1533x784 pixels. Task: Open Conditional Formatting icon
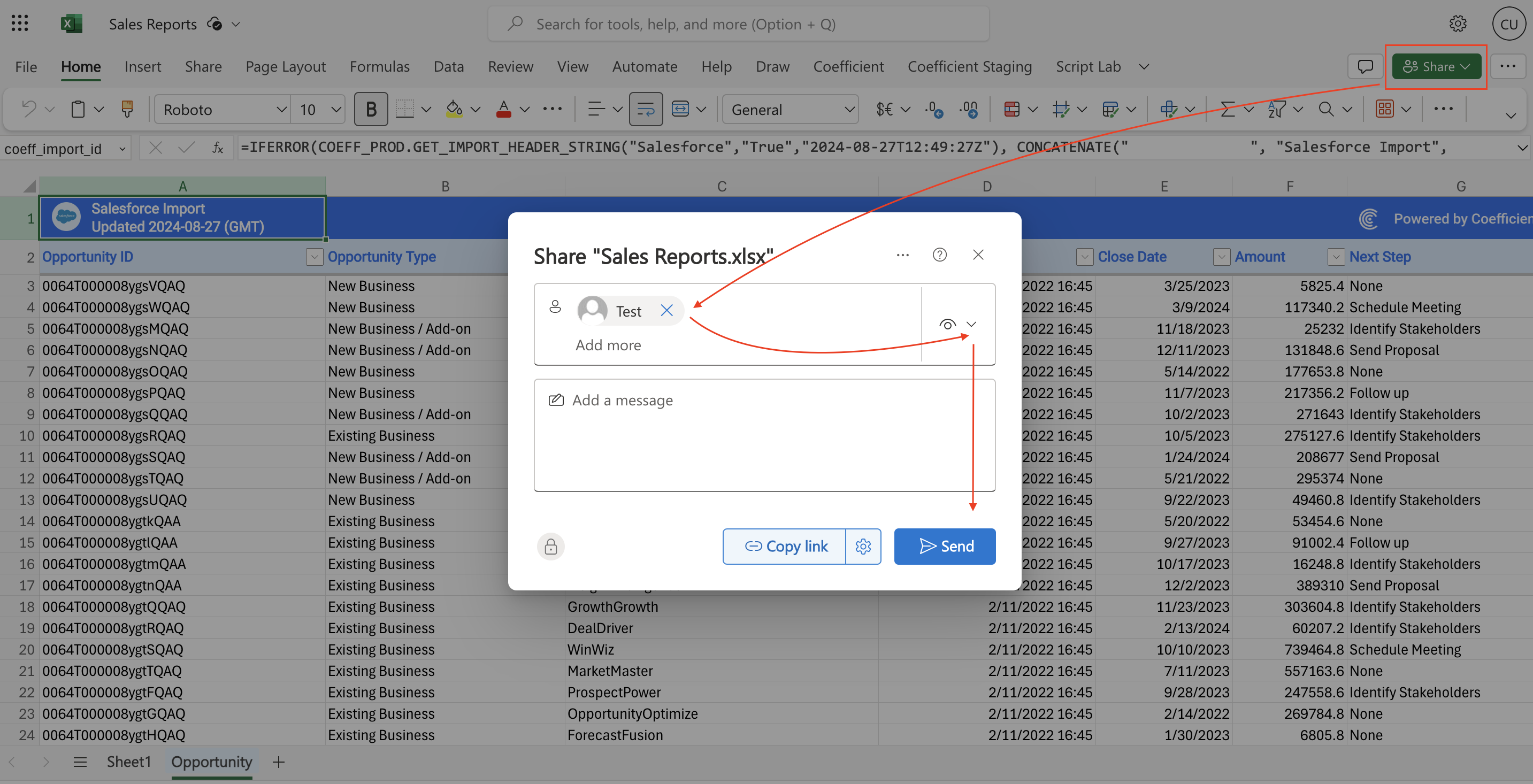coord(1011,109)
